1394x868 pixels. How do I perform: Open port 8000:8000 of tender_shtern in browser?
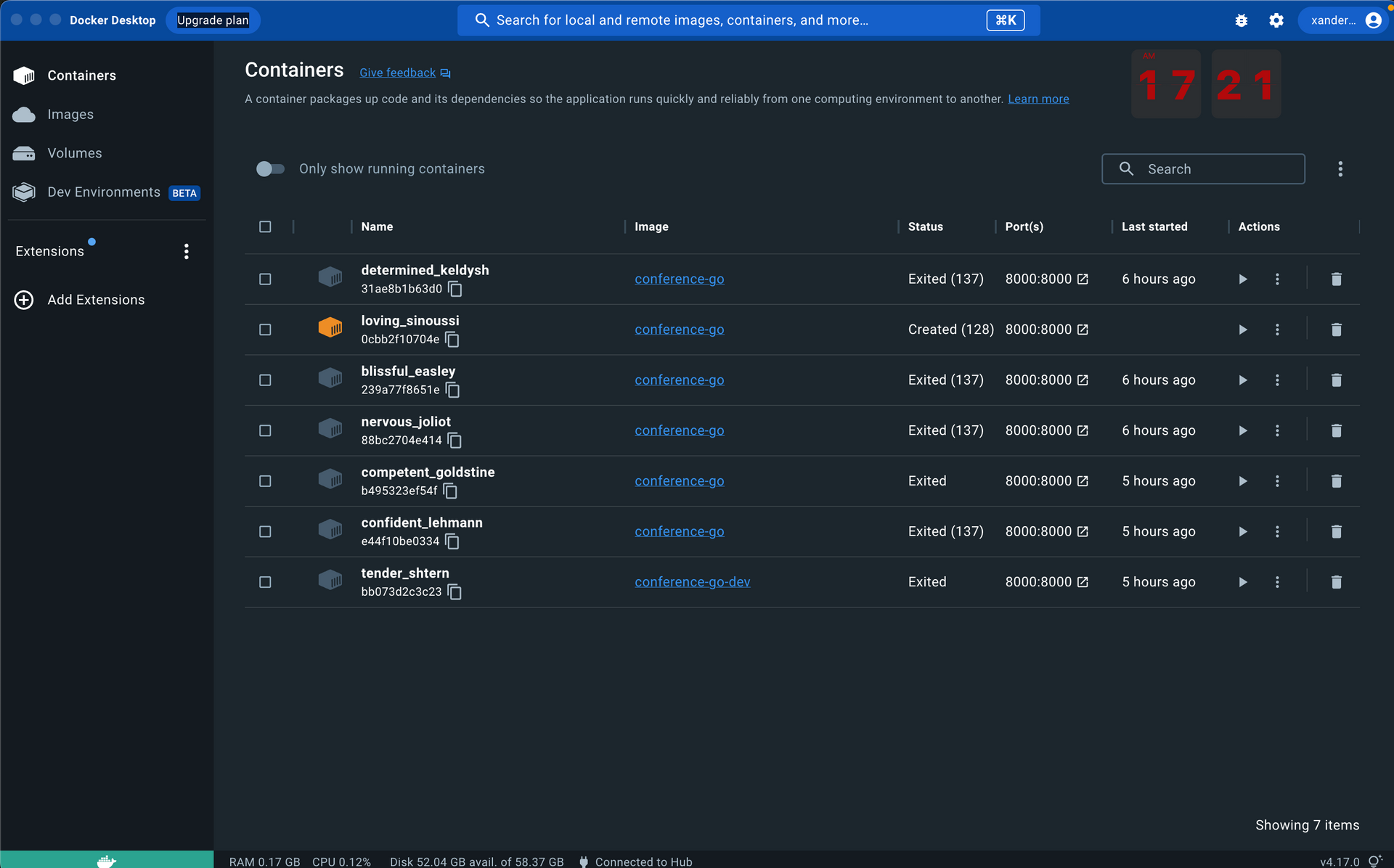[x=1083, y=582]
